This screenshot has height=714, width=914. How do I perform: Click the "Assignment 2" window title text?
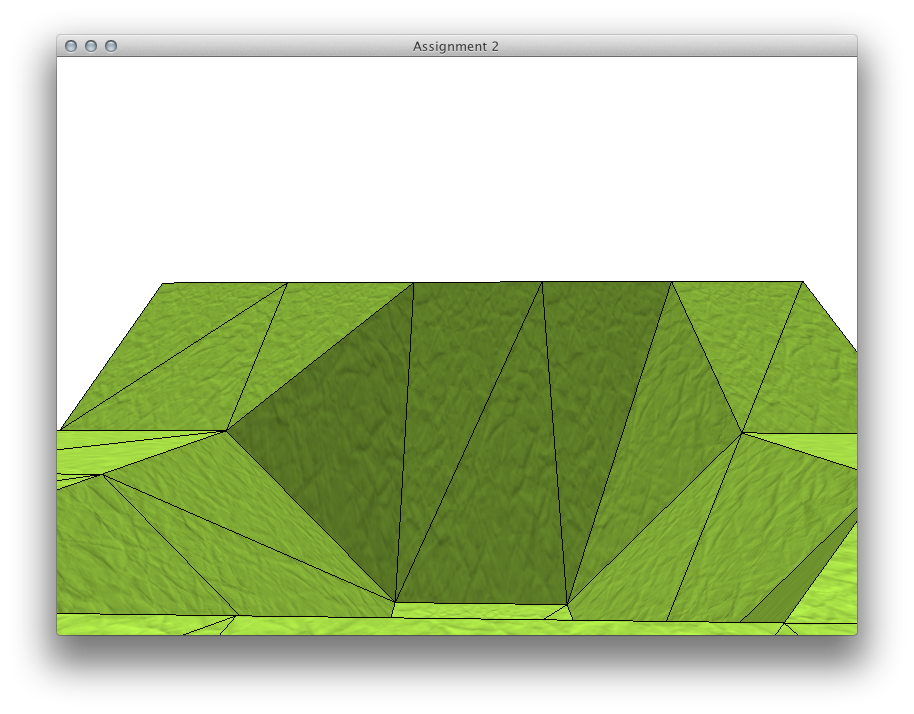pyautogui.click(x=456, y=46)
